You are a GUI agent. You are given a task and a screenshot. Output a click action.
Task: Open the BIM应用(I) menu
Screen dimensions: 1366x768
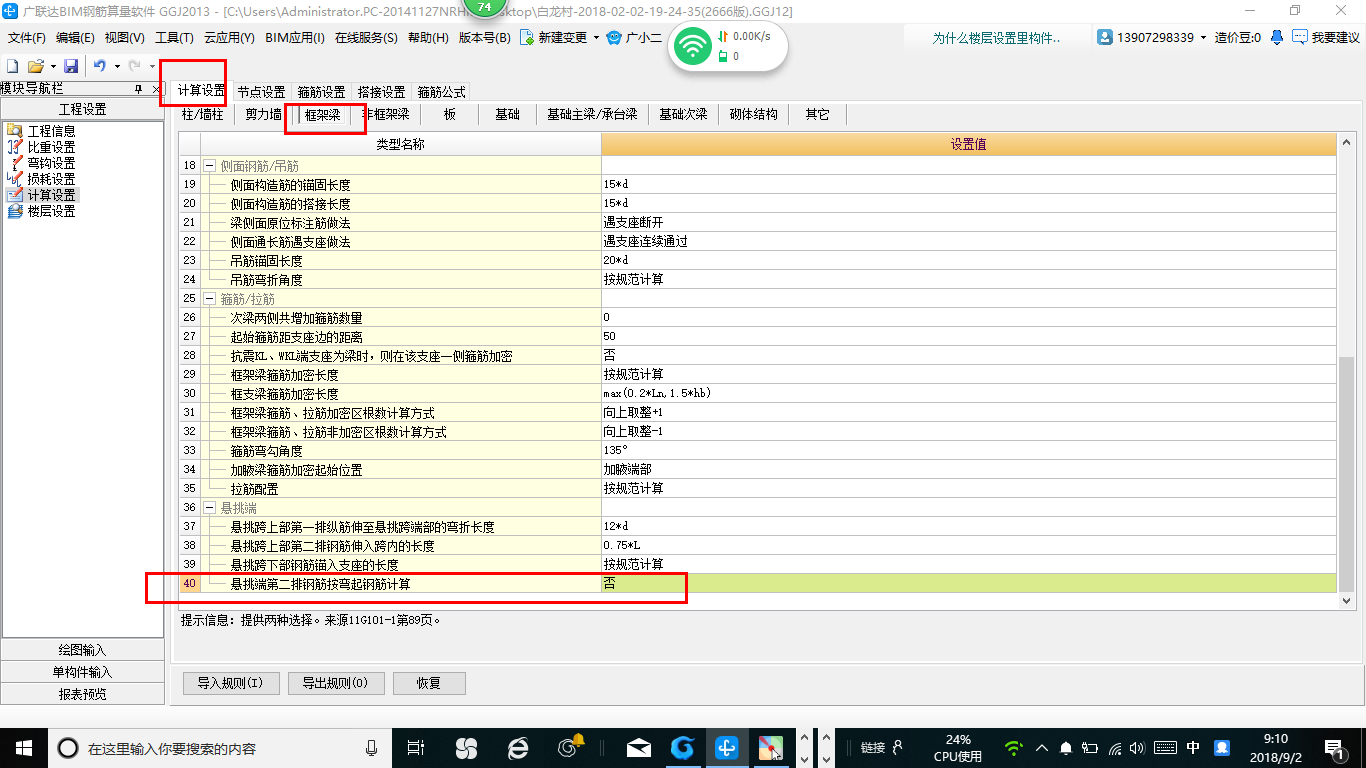(295, 38)
